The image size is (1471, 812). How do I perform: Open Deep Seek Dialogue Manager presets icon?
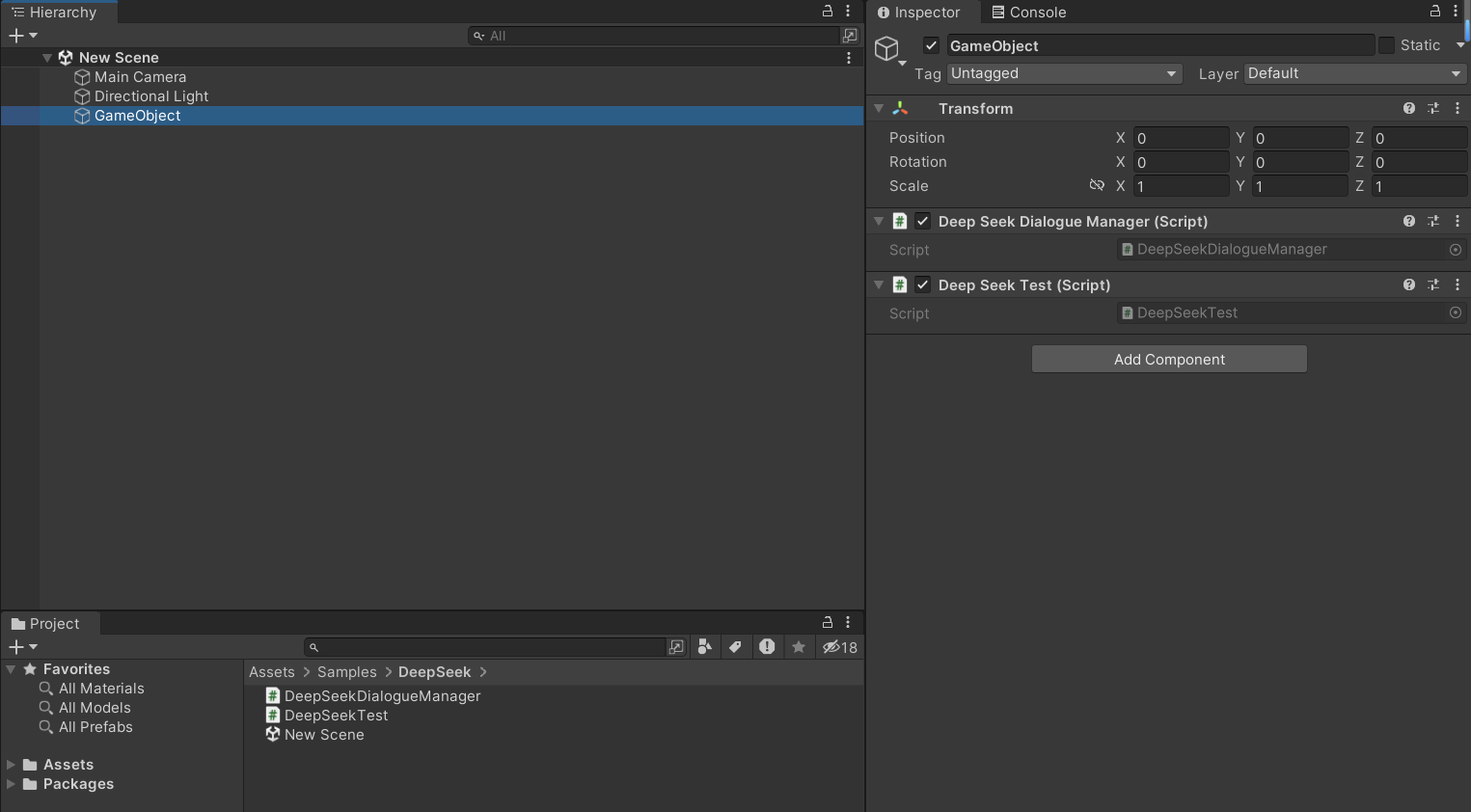pyautogui.click(x=1433, y=221)
